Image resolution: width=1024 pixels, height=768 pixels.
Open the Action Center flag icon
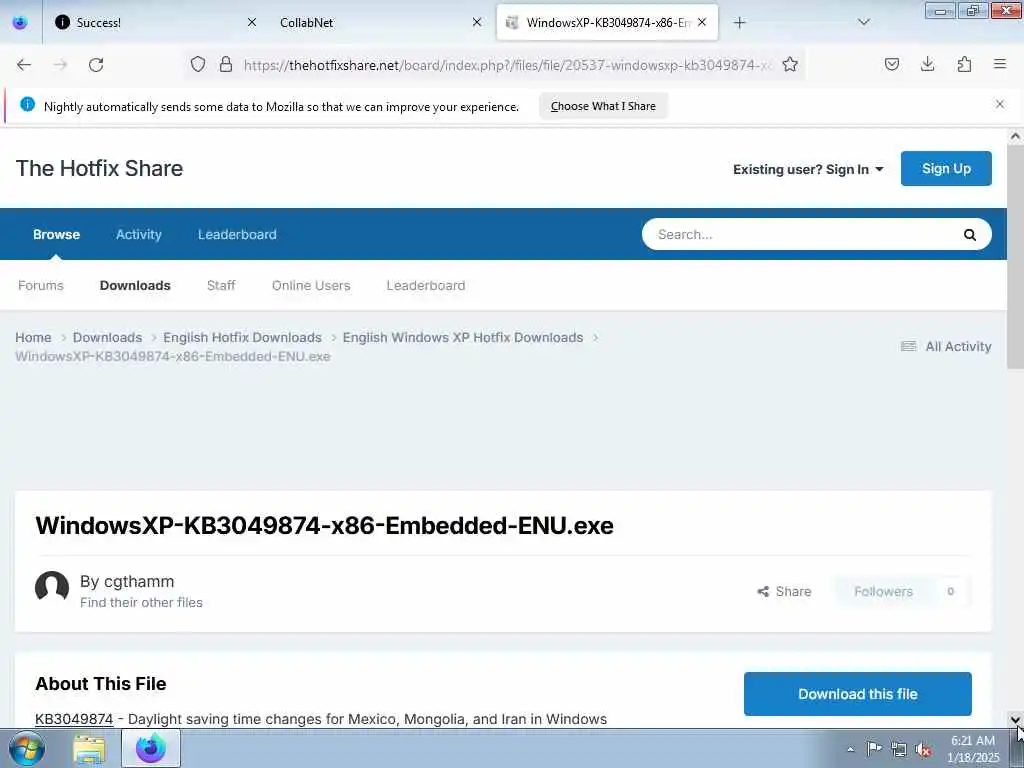tap(874, 748)
